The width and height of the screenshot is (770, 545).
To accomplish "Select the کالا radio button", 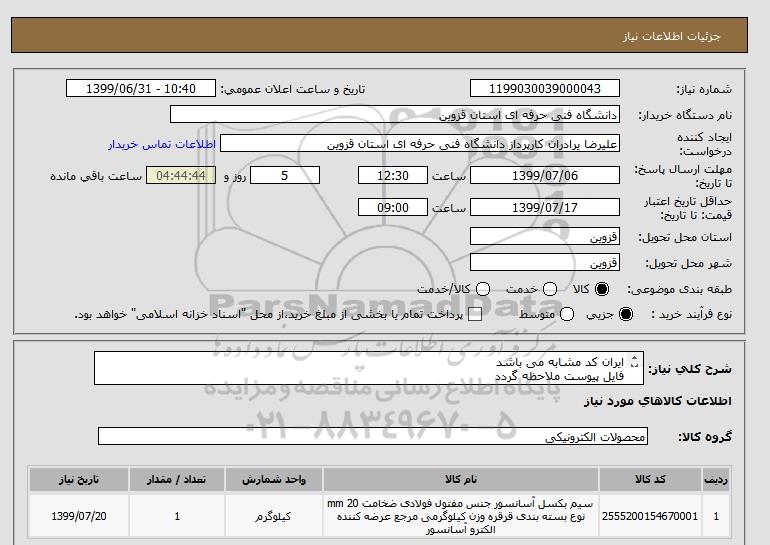I will (x=602, y=289).
